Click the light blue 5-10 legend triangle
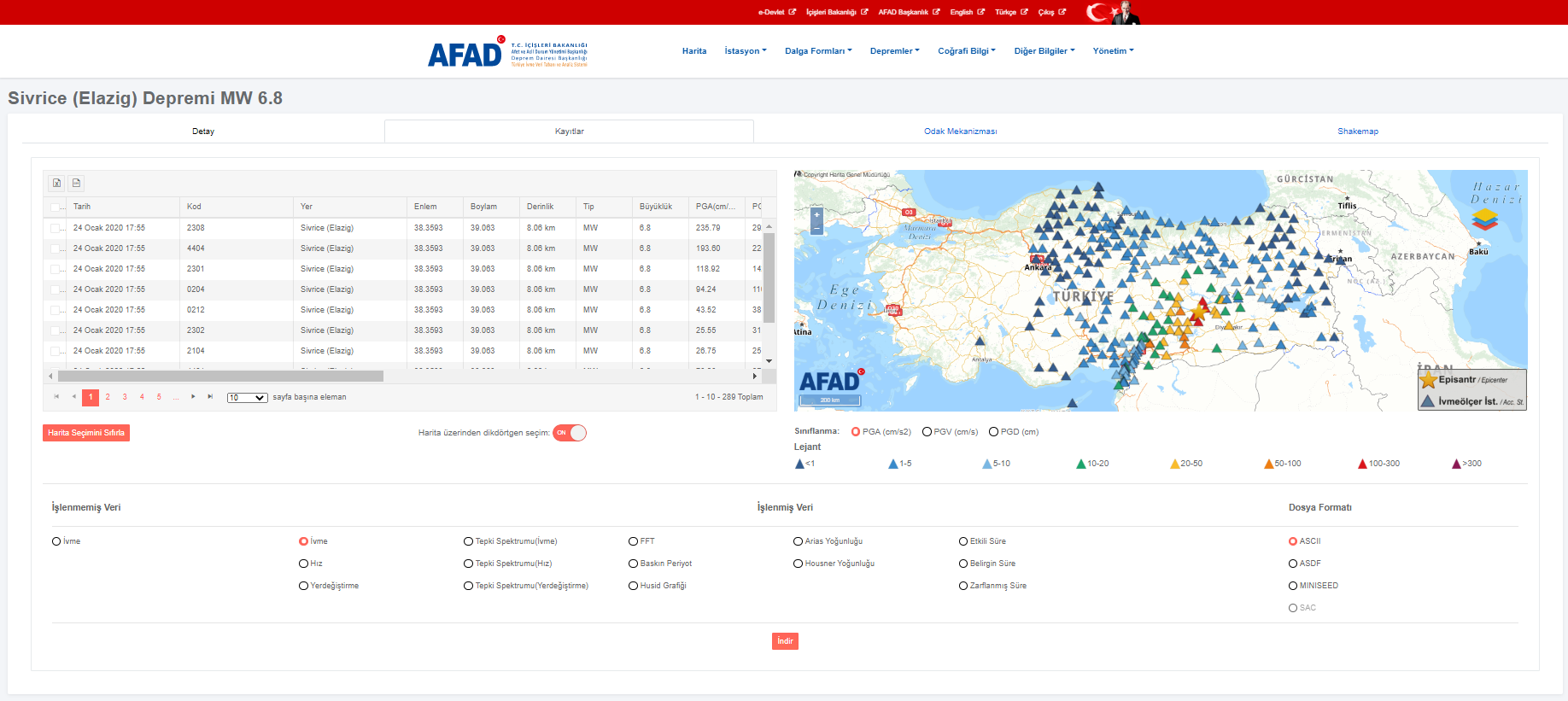The image size is (1568, 701). pyautogui.click(x=987, y=464)
